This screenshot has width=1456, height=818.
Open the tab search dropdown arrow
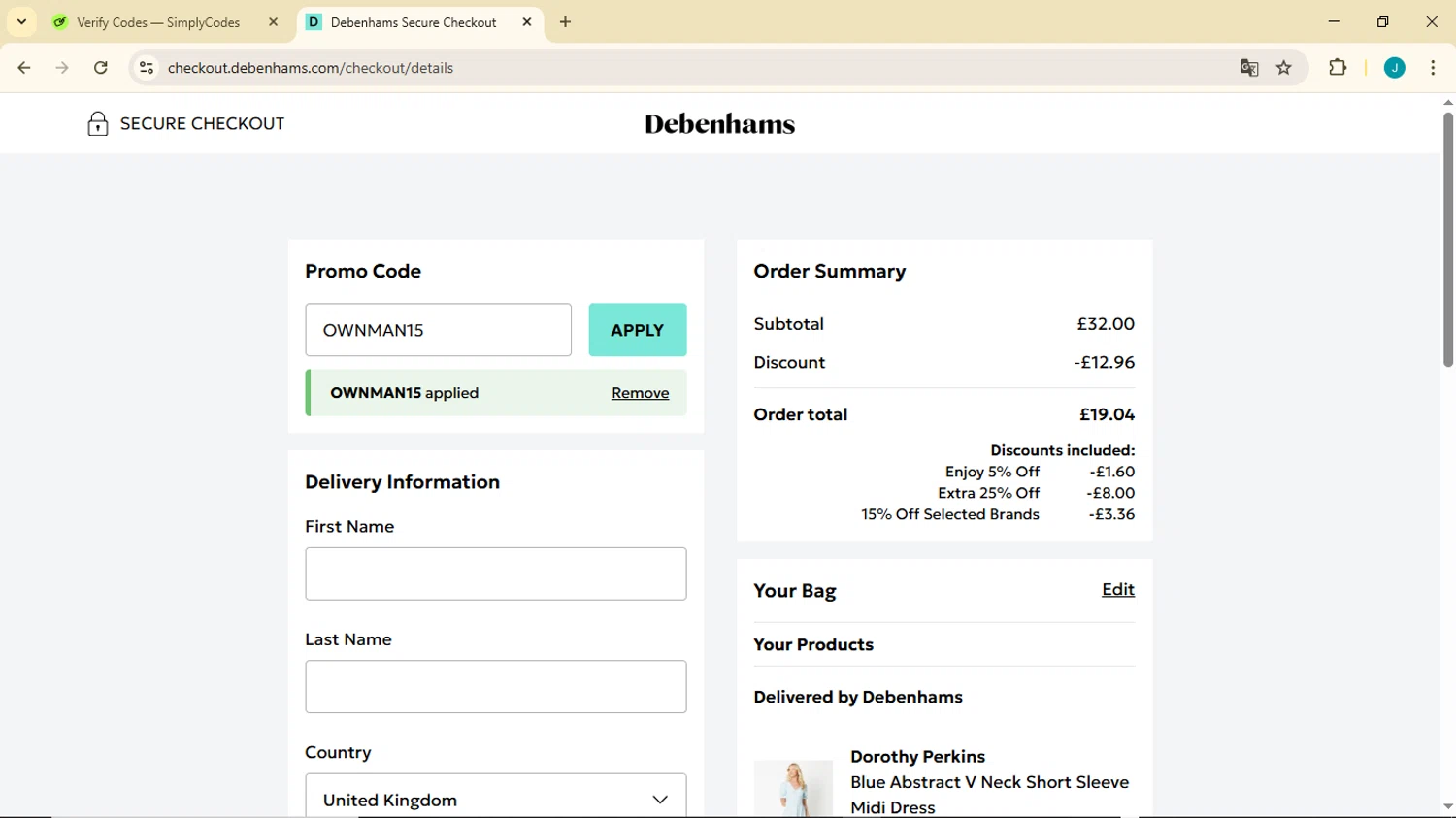pyautogui.click(x=22, y=21)
